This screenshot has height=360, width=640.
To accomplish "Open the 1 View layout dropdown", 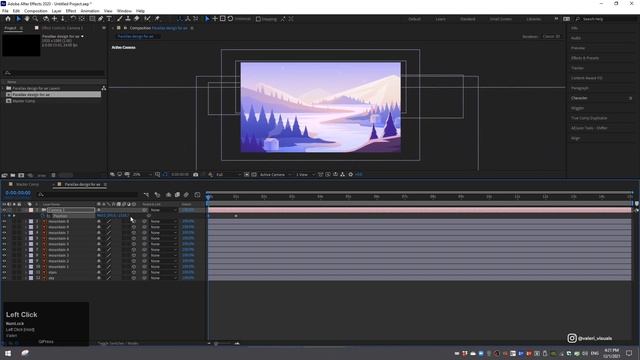I will point(305,174).
